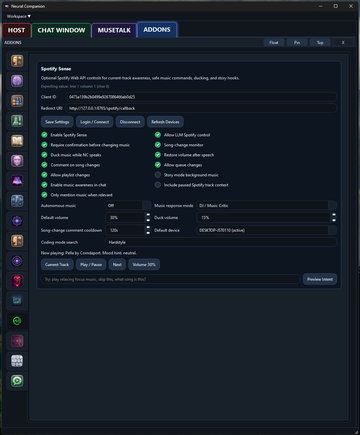Image resolution: width=360 pixels, height=435 pixels.
Task: Toggle Duck music while NC speaks
Action: (x=44, y=155)
